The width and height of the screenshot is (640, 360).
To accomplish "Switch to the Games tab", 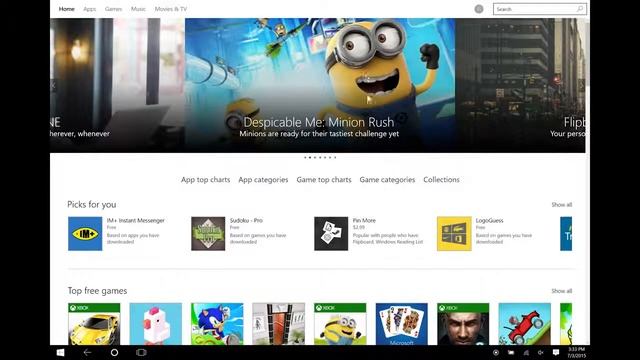I will [x=113, y=9].
